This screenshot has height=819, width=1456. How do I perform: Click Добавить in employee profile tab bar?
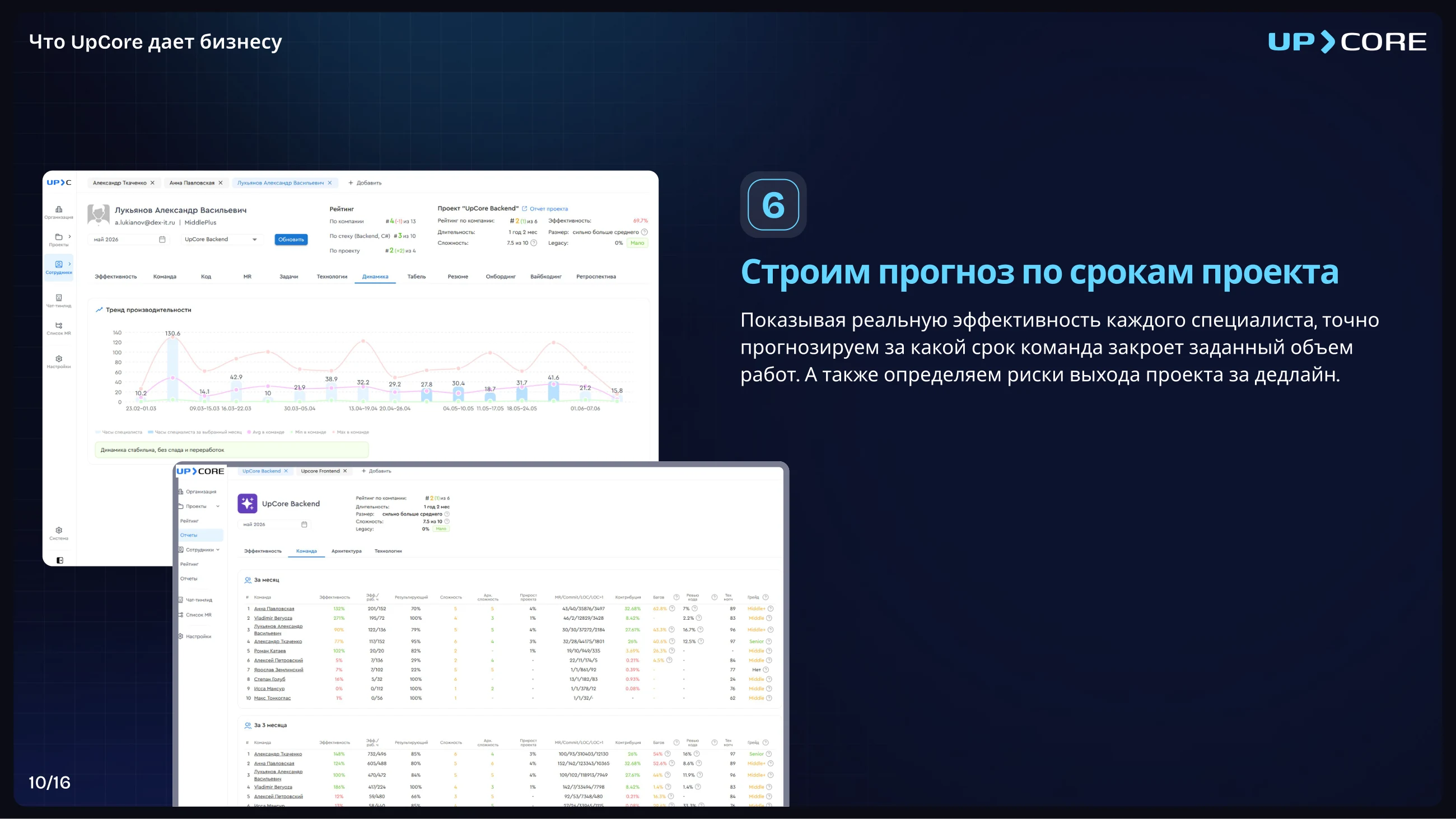point(365,182)
